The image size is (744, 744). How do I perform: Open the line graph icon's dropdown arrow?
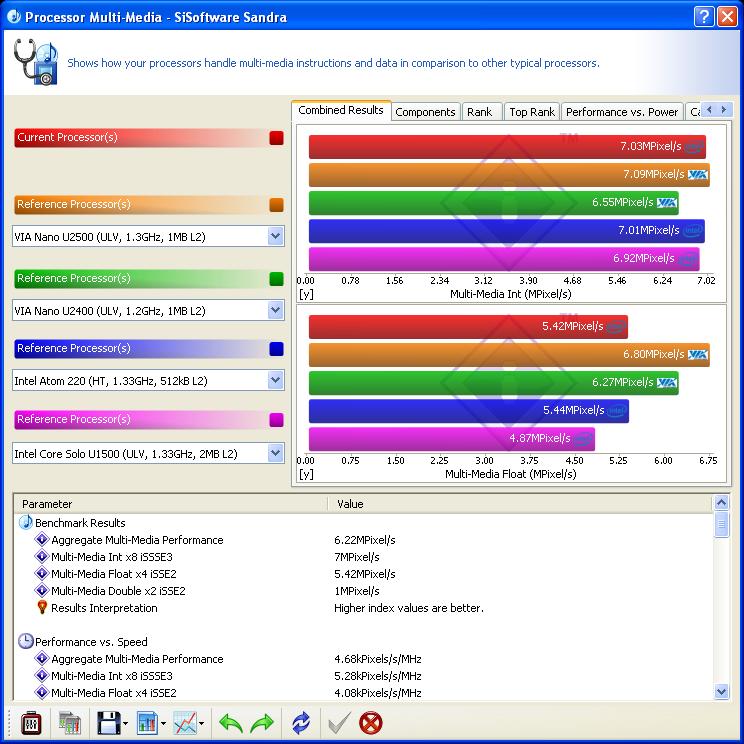point(202,724)
